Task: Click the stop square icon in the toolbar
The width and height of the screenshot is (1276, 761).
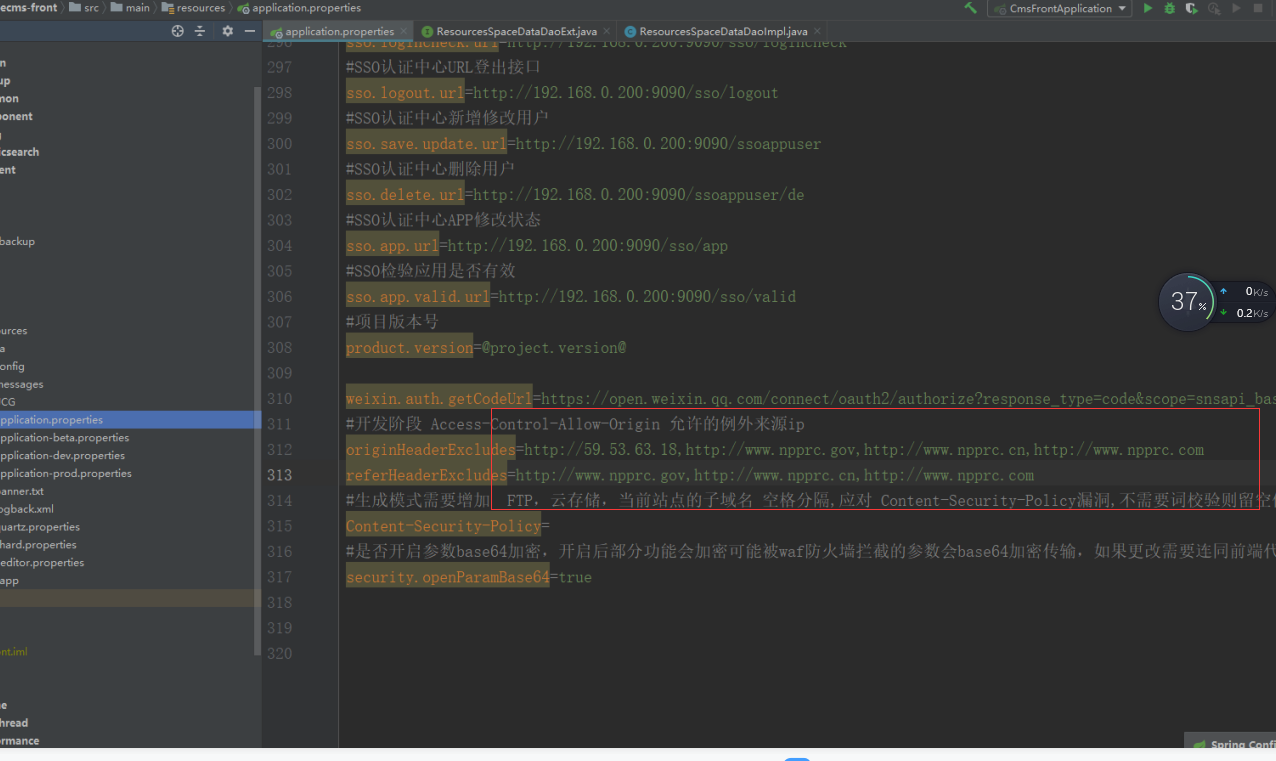Action: [1258, 8]
